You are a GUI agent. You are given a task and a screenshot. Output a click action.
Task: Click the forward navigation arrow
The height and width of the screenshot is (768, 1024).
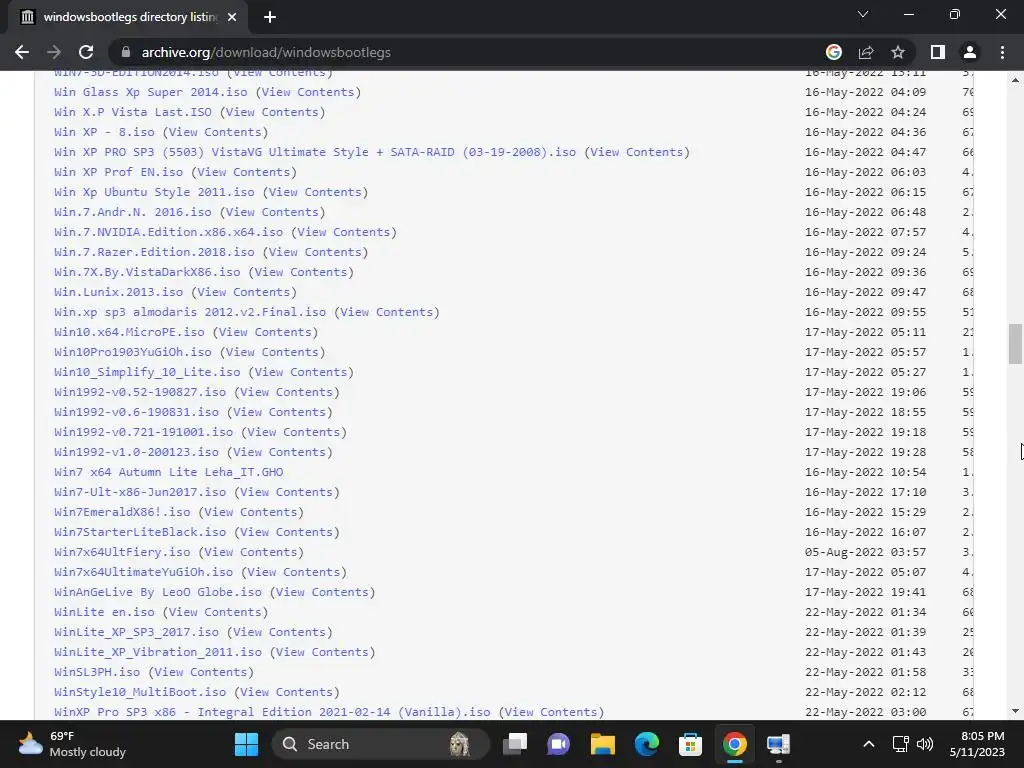(x=54, y=52)
